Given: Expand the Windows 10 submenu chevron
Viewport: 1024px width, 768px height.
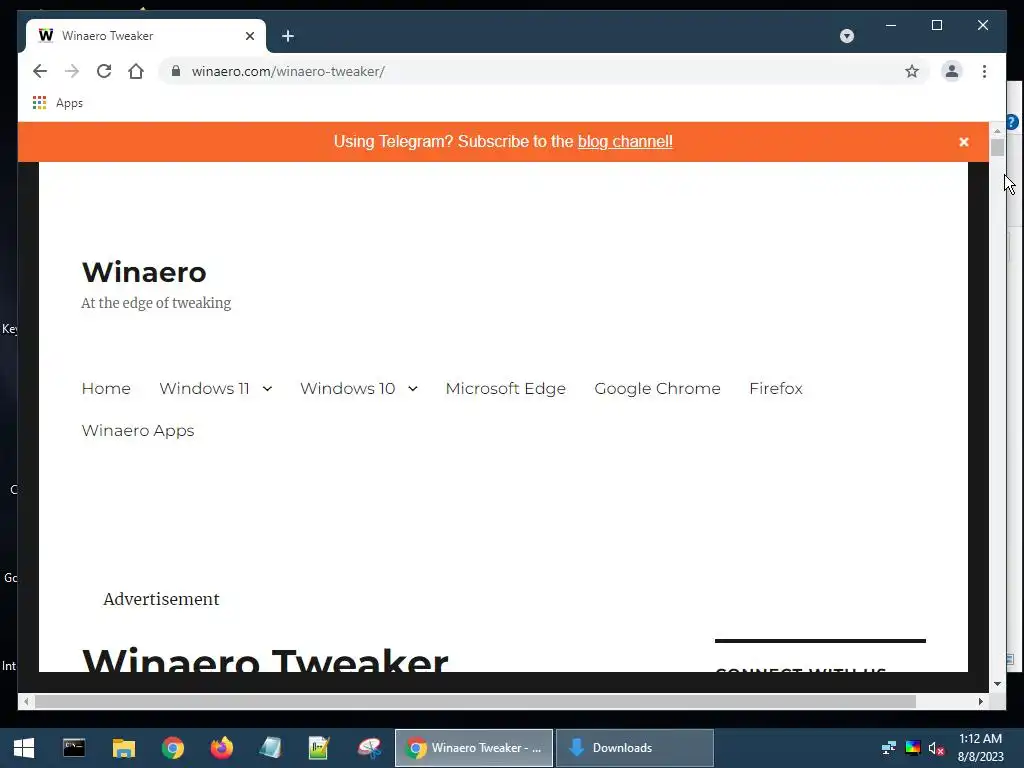Looking at the screenshot, I should 413,389.
